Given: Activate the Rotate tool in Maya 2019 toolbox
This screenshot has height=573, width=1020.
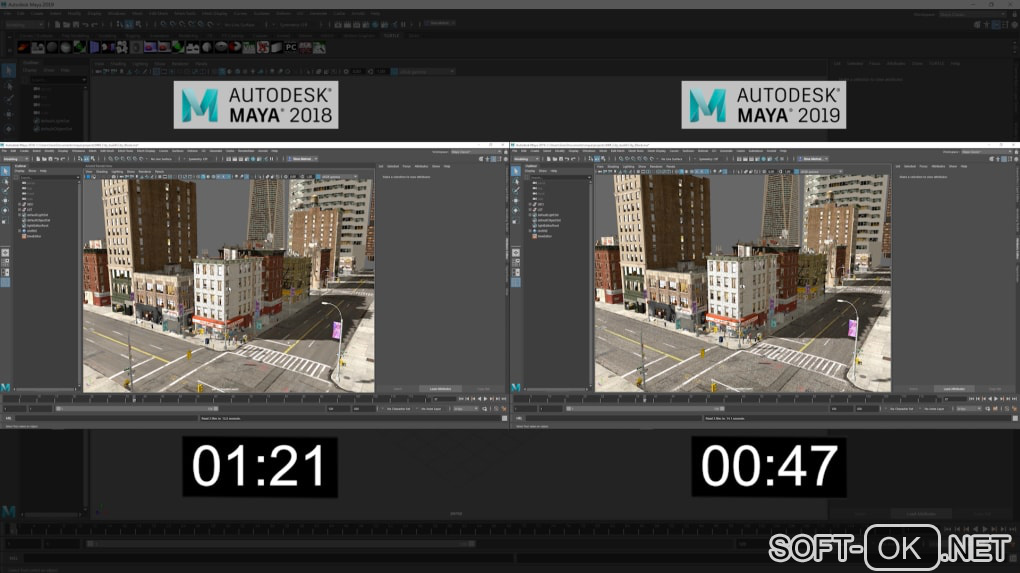Looking at the screenshot, I should coord(516,210).
